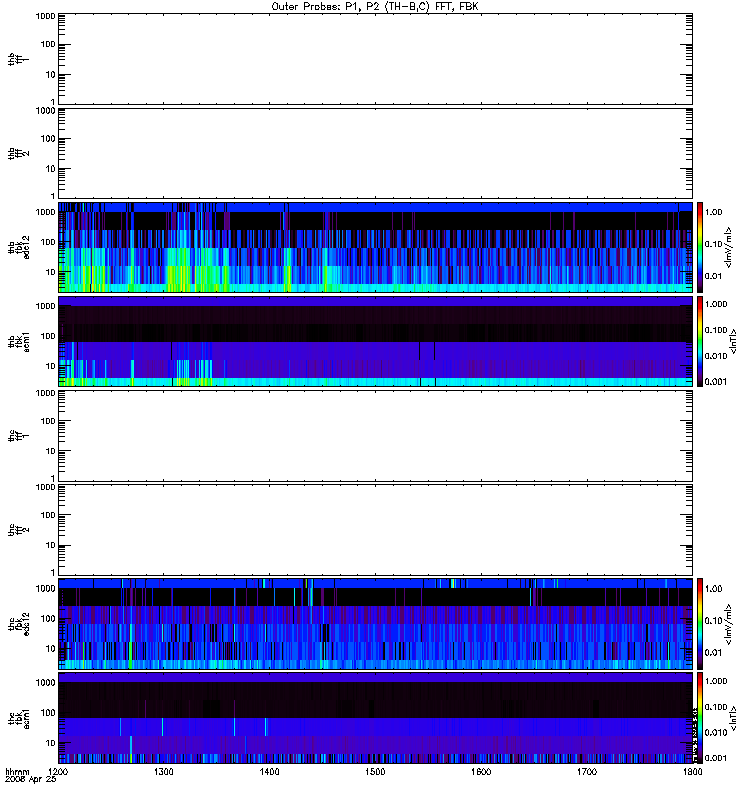Click the "0.010" tick on thb scm1 colorbar
Viewport: 750px width, 800px height.
[716, 356]
